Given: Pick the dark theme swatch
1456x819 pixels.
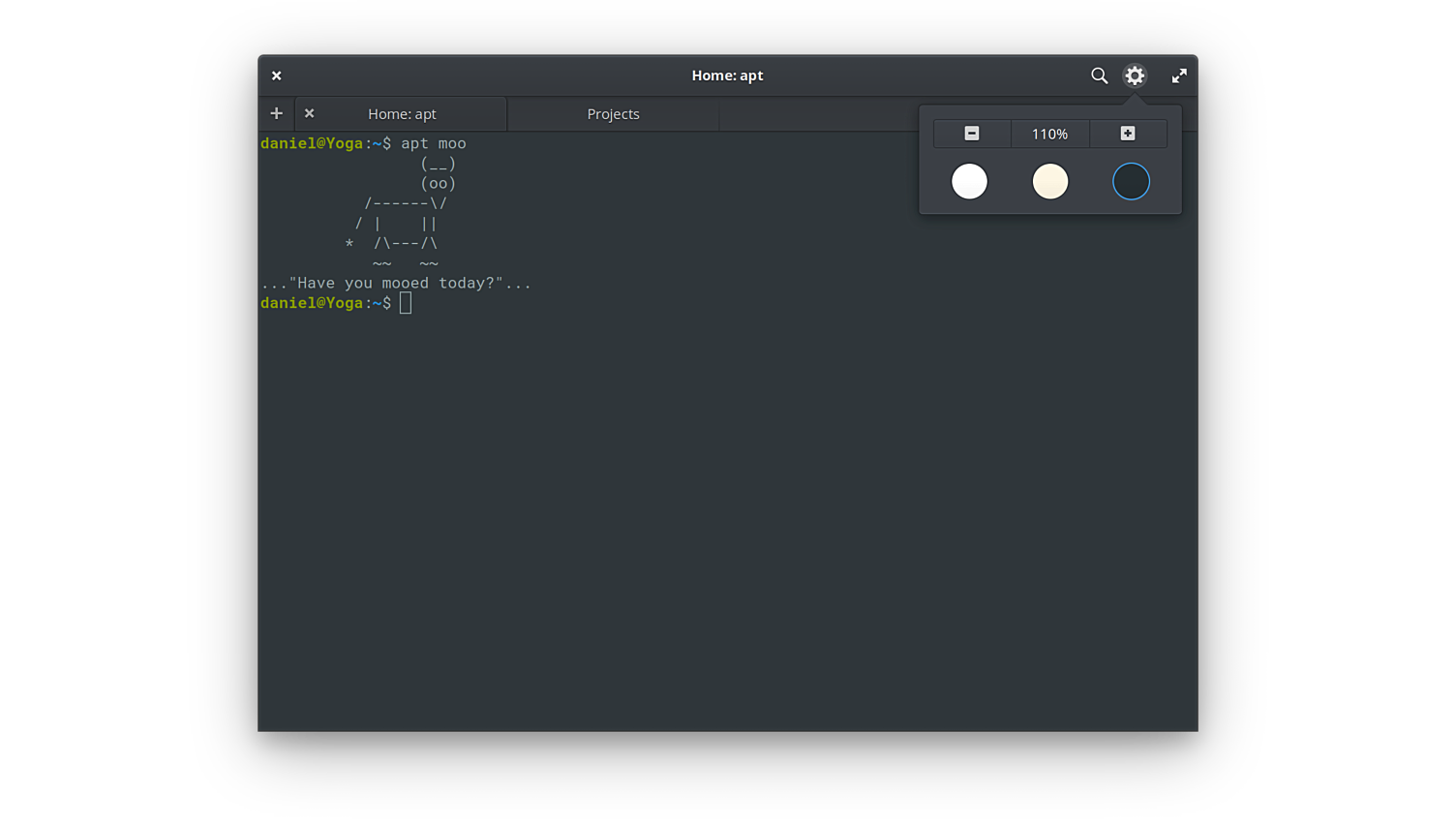Looking at the screenshot, I should click(x=1131, y=181).
